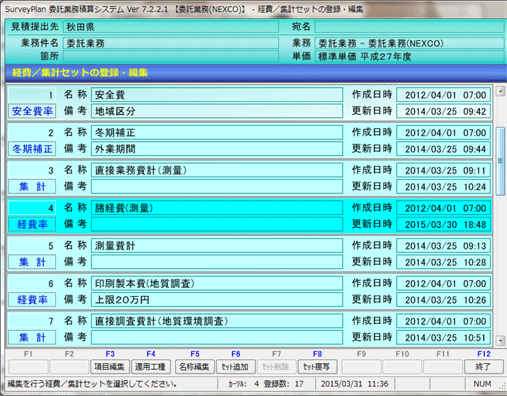The height and width of the screenshot is (396, 507).
Task: Select the 地域区分 remarks field
Action: click(217, 111)
